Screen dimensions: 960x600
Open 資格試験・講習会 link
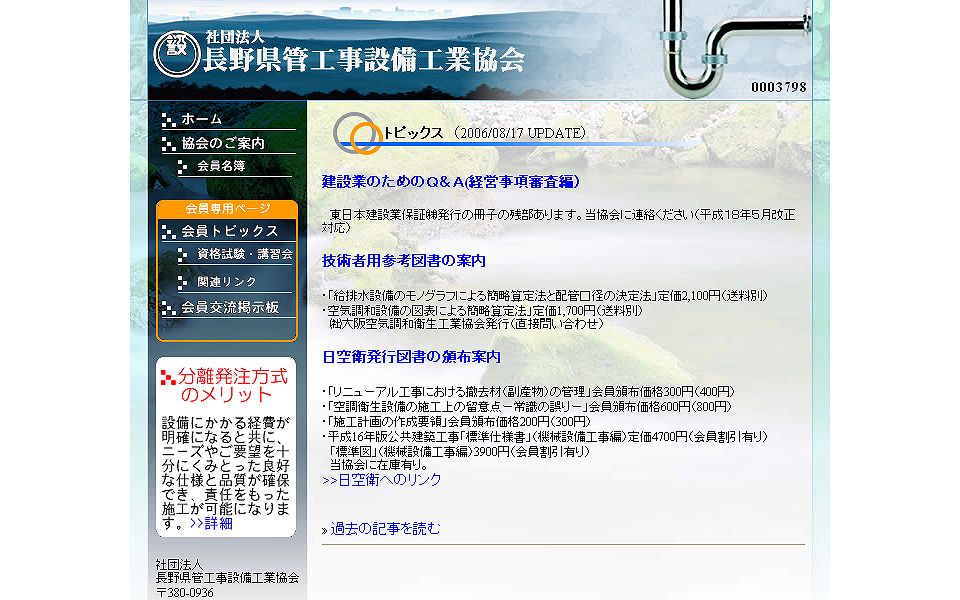coord(245,253)
